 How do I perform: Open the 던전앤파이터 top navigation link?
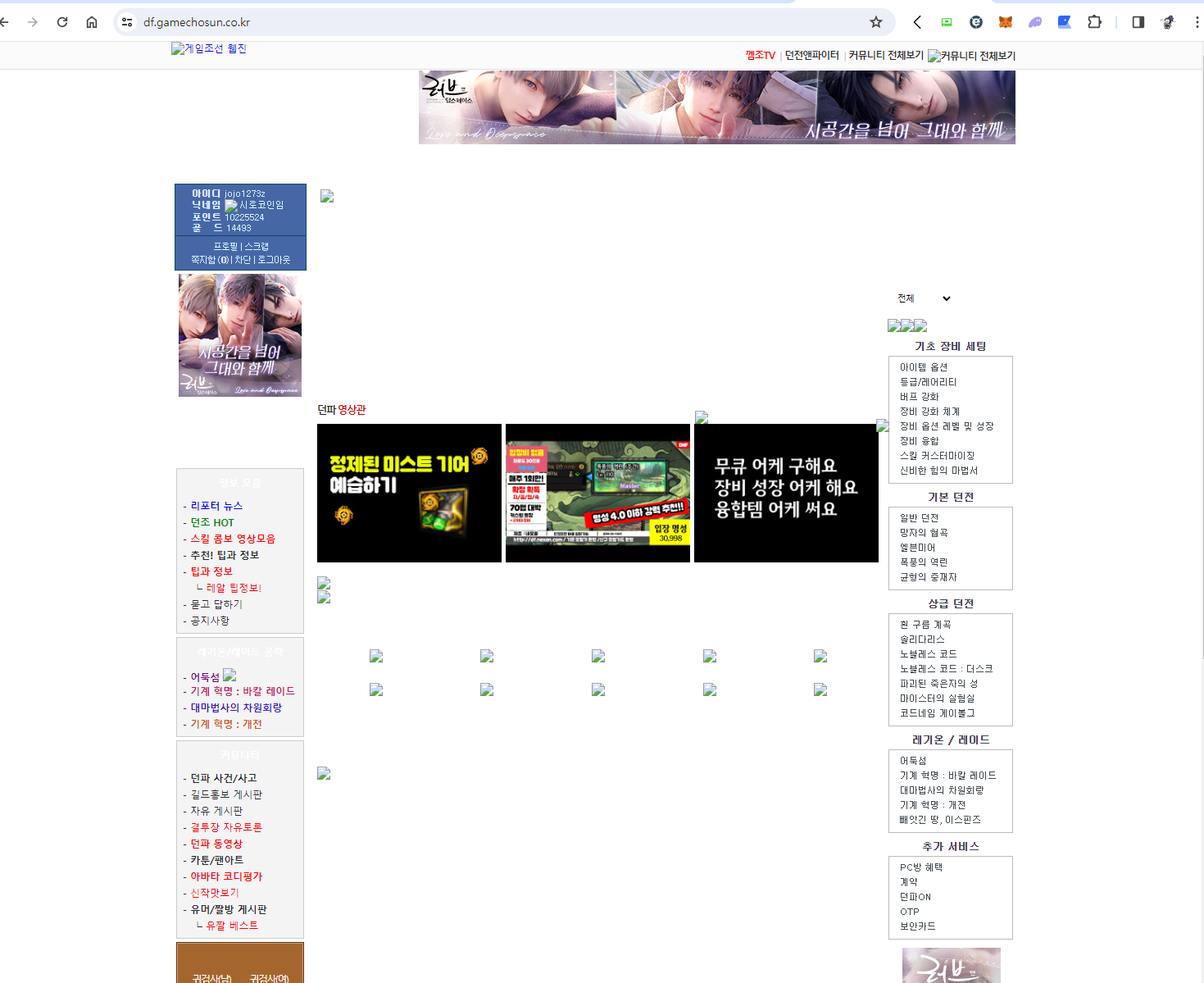click(811, 56)
